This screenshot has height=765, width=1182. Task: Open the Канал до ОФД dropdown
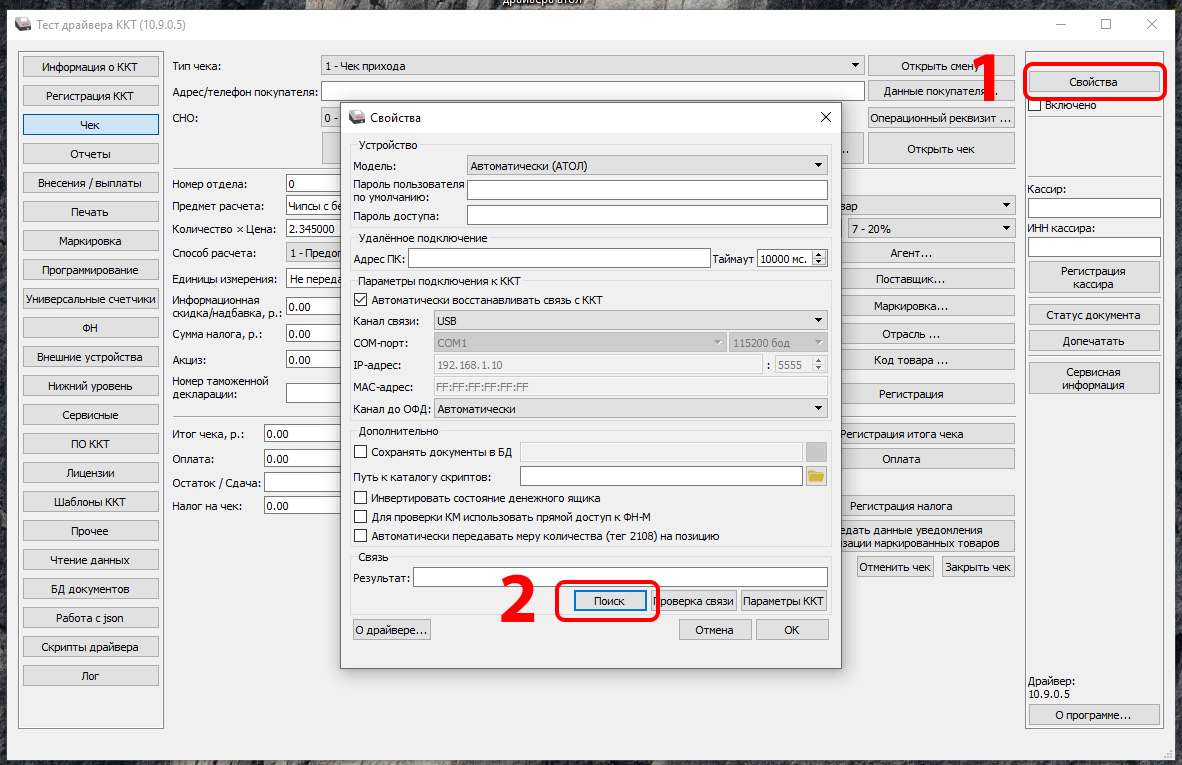pos(818,408)
